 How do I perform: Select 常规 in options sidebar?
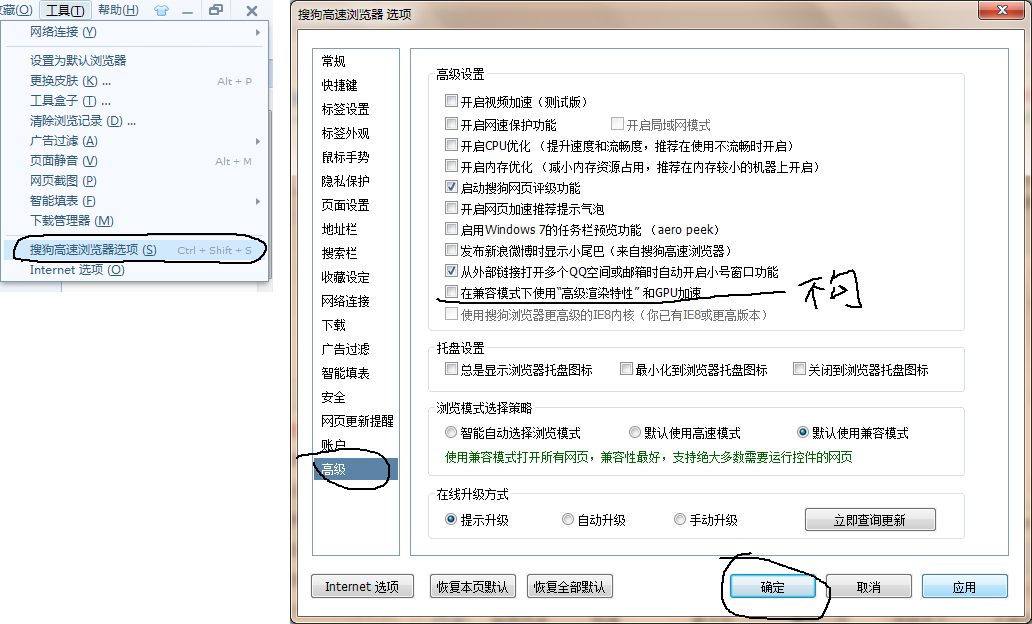[356, 61]
